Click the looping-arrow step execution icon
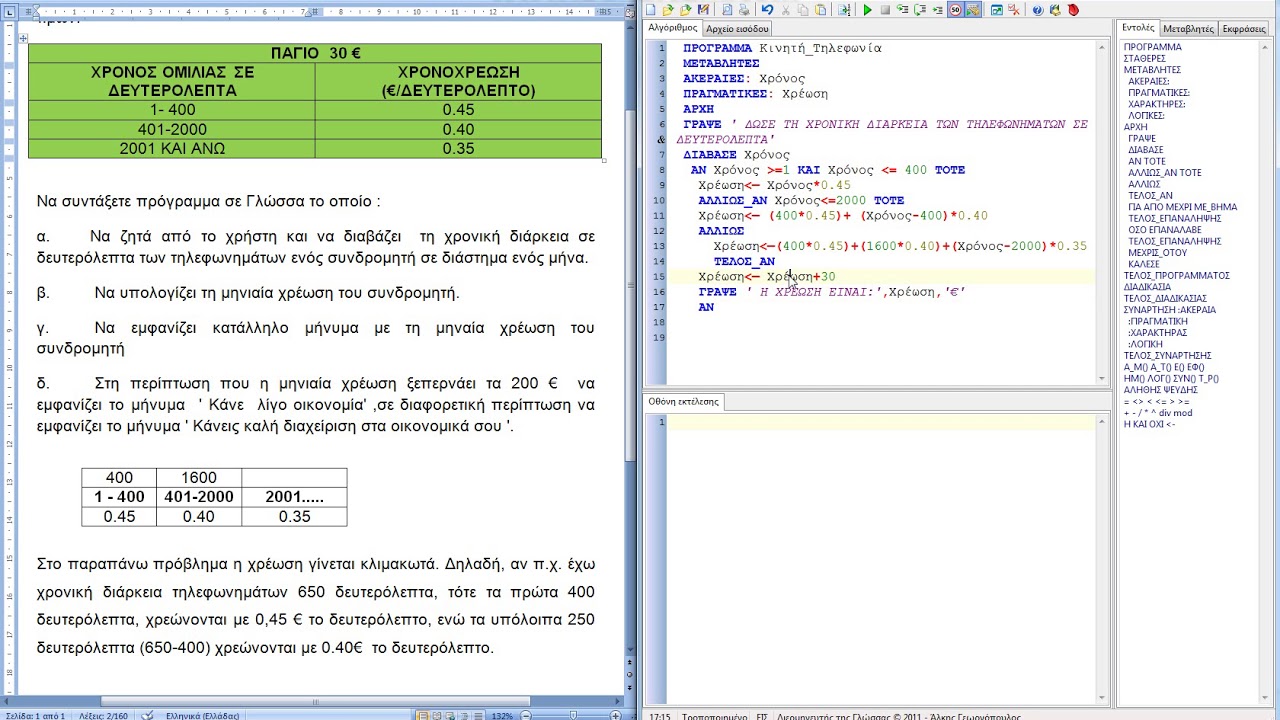The height and width of the screenshot is (720, 1280). tap(920, 10)
